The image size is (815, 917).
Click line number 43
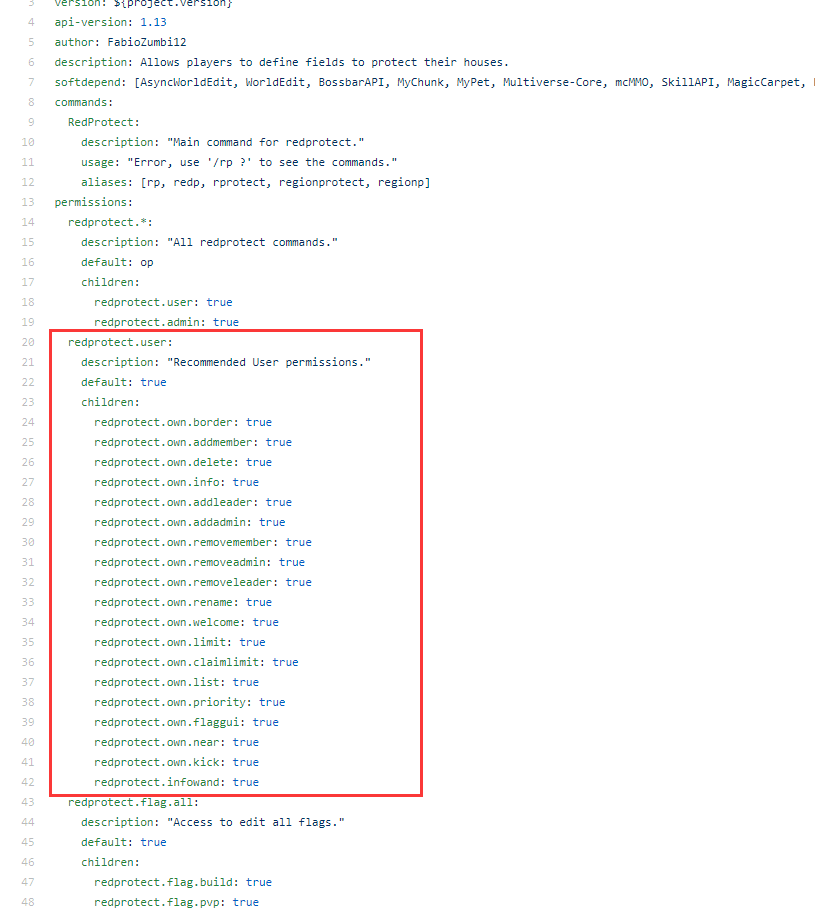point(28,802)
